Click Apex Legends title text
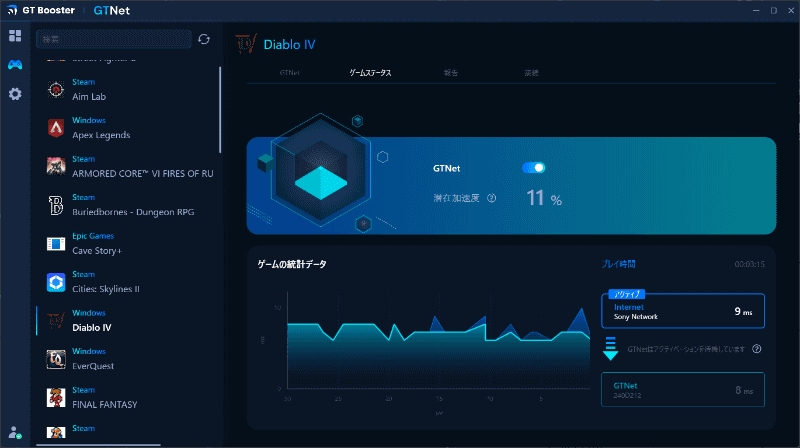 (x=101, y=135)
